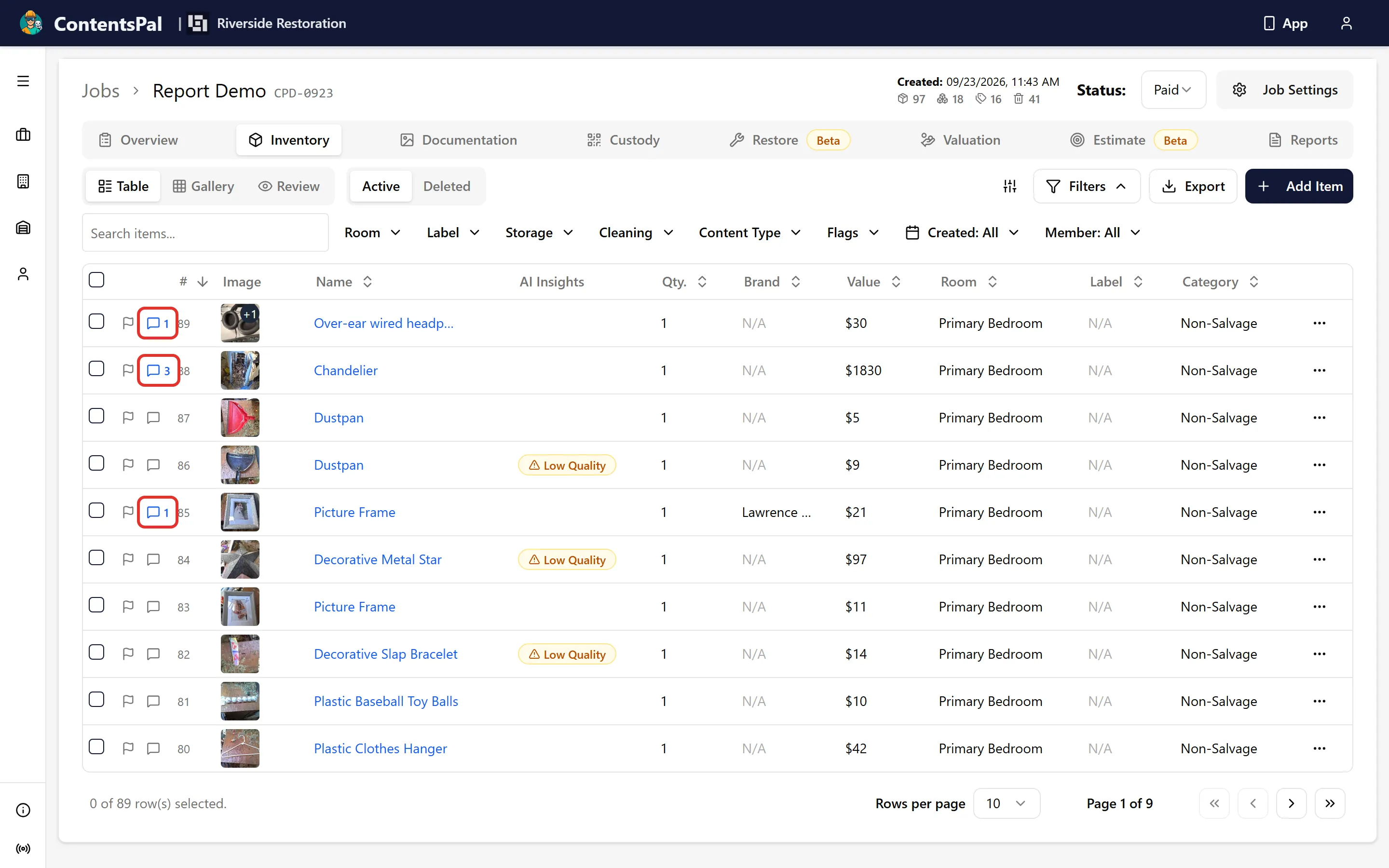
Task: Expand the Flags filter dropdown
Action: coord(853,232)
